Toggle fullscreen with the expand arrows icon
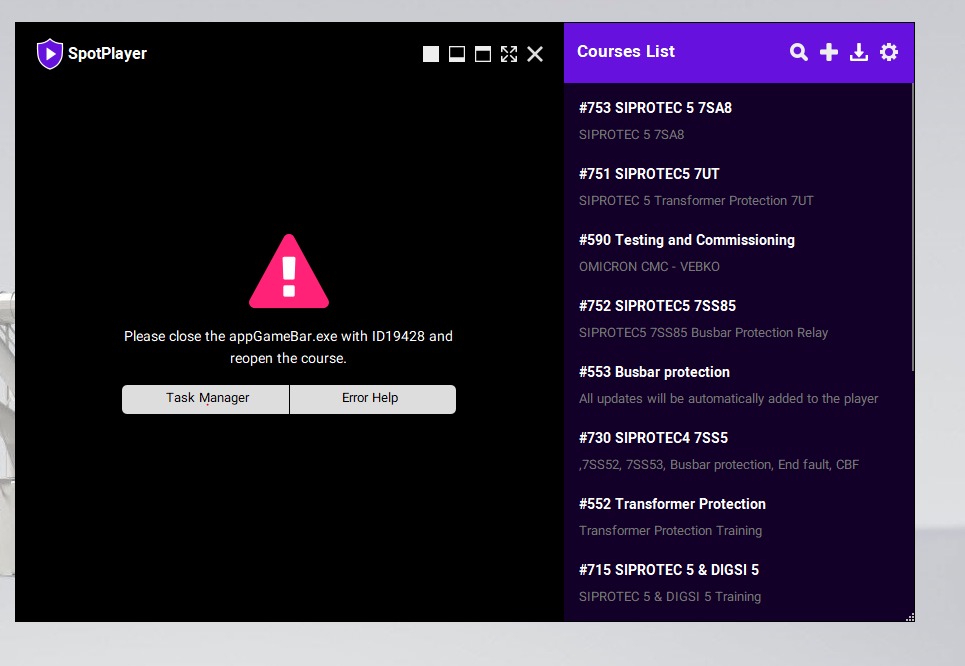The image size is (965, 666). click(x=509, y=54)
